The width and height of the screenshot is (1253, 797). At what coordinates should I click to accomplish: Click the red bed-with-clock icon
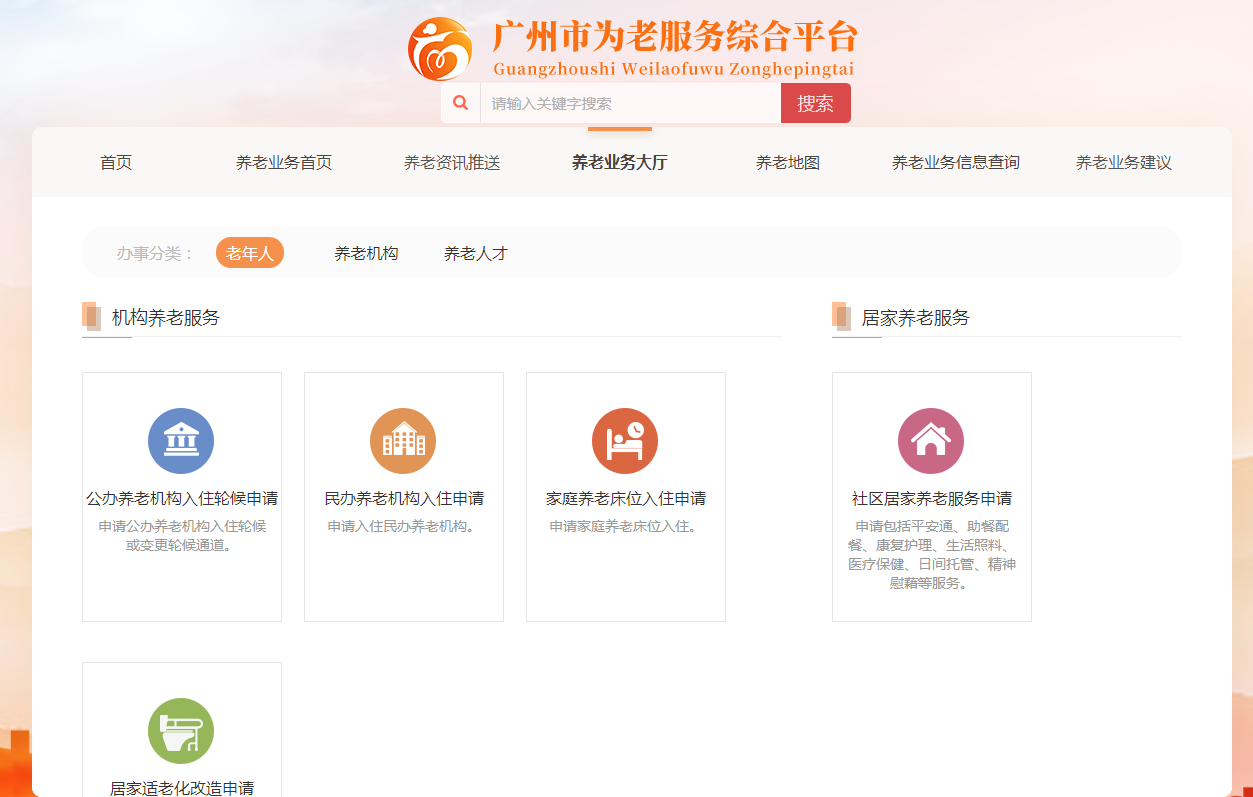pyautogui.click(x=625, y=441)
